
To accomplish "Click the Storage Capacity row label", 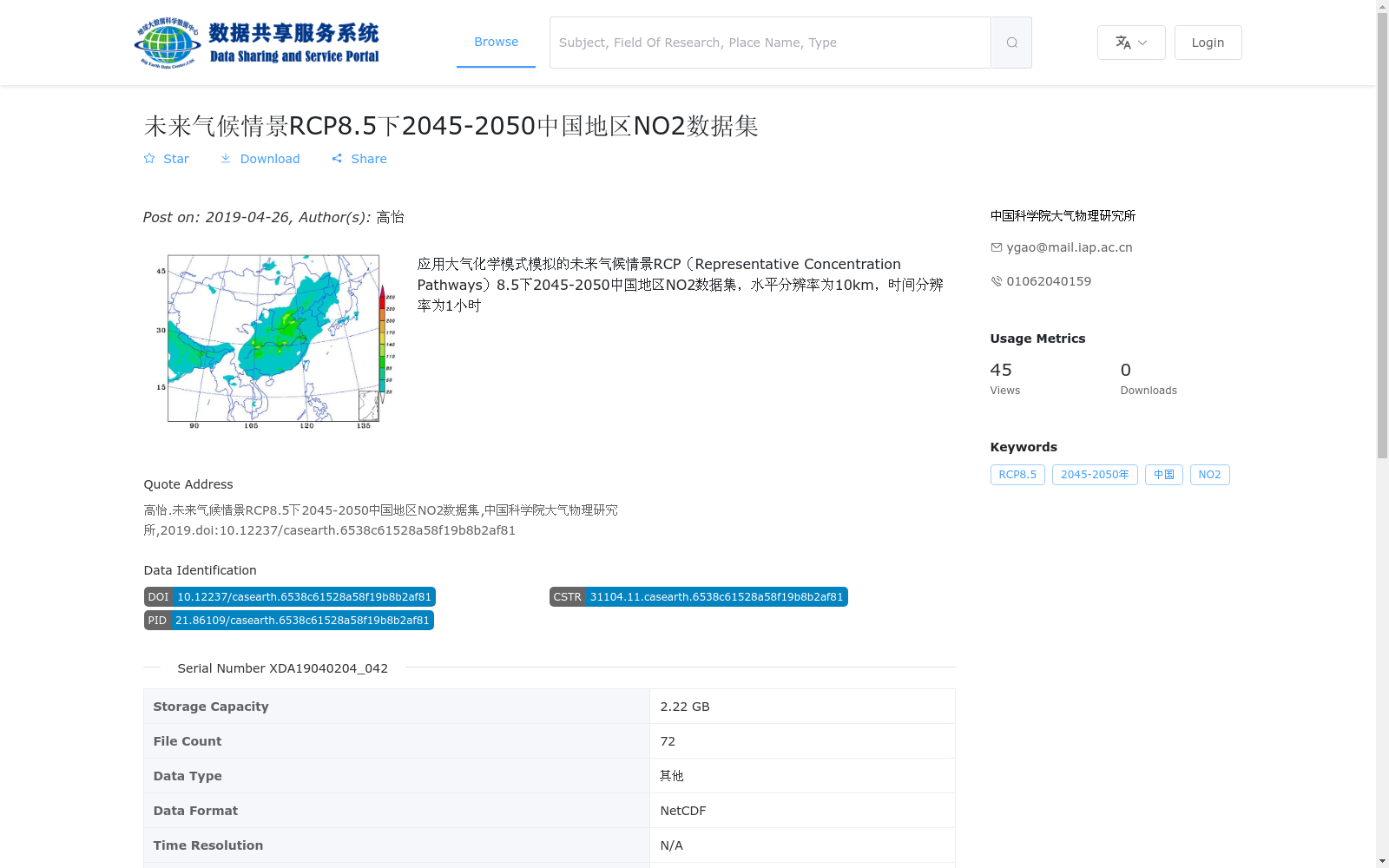I will 211,707.
